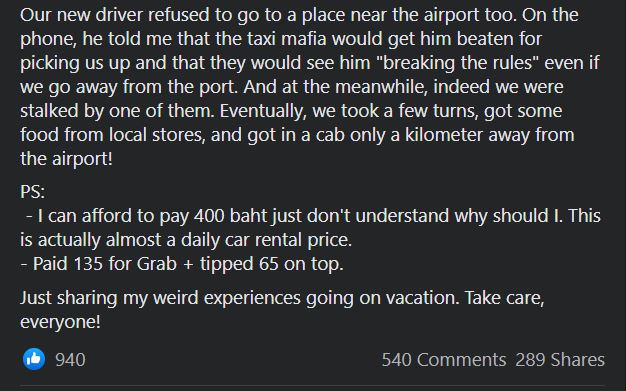Click the line starting "food from local stores"

pos(297,135)
